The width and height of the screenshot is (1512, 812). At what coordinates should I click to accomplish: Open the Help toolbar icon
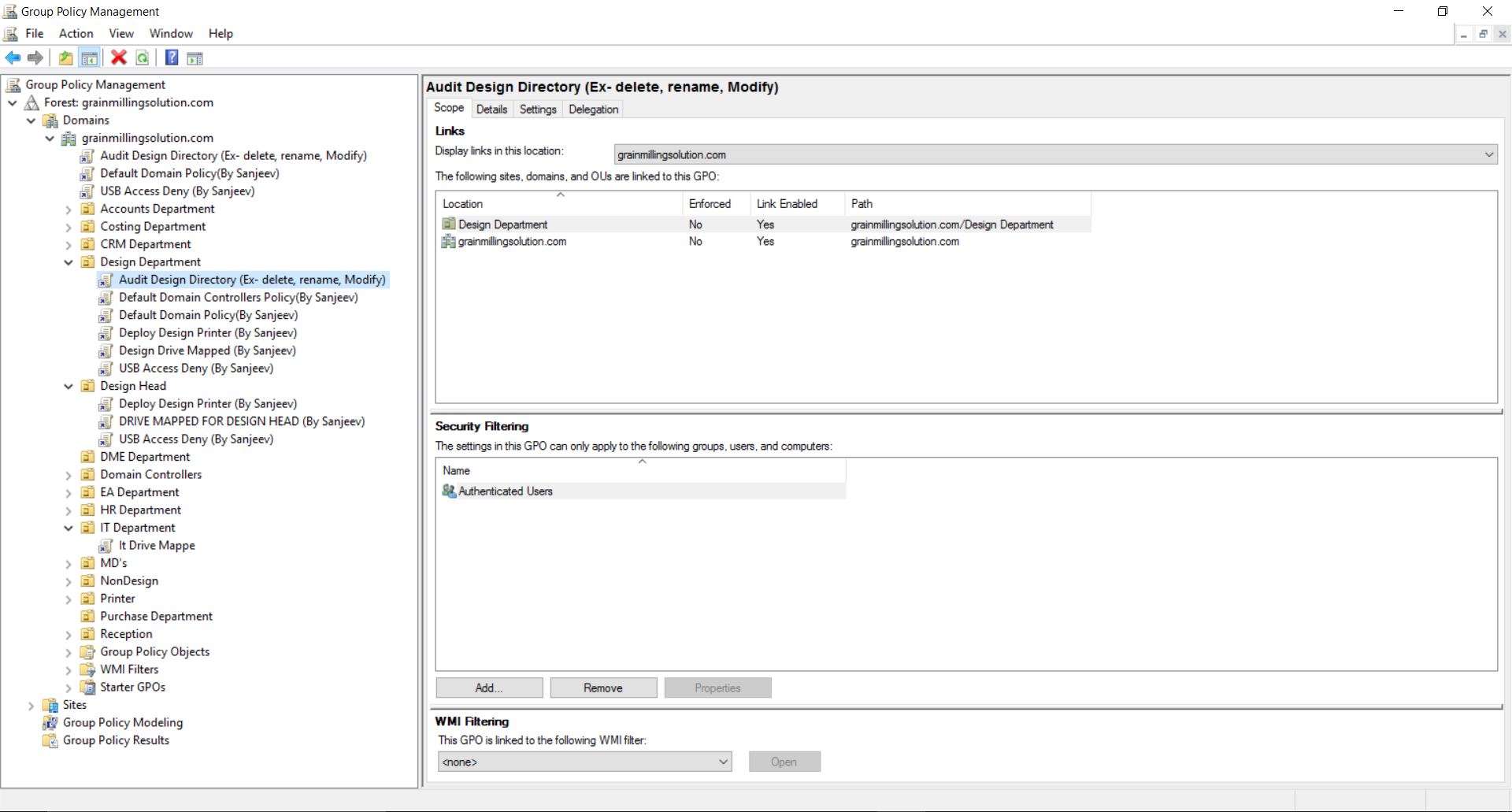(x=172, y=57)
